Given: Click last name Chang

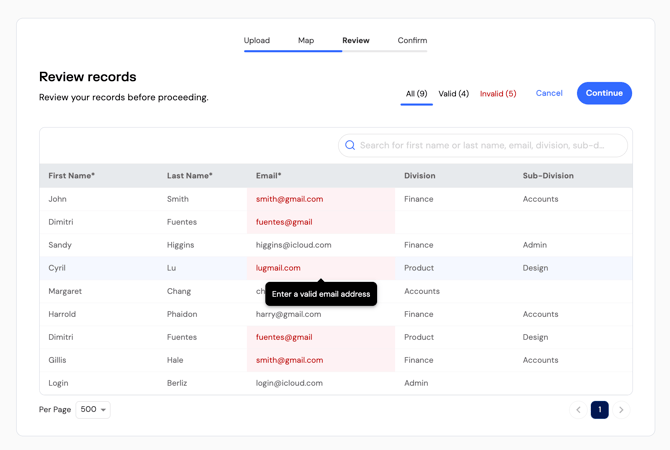Looking at the screenshot, I should 179,291.
